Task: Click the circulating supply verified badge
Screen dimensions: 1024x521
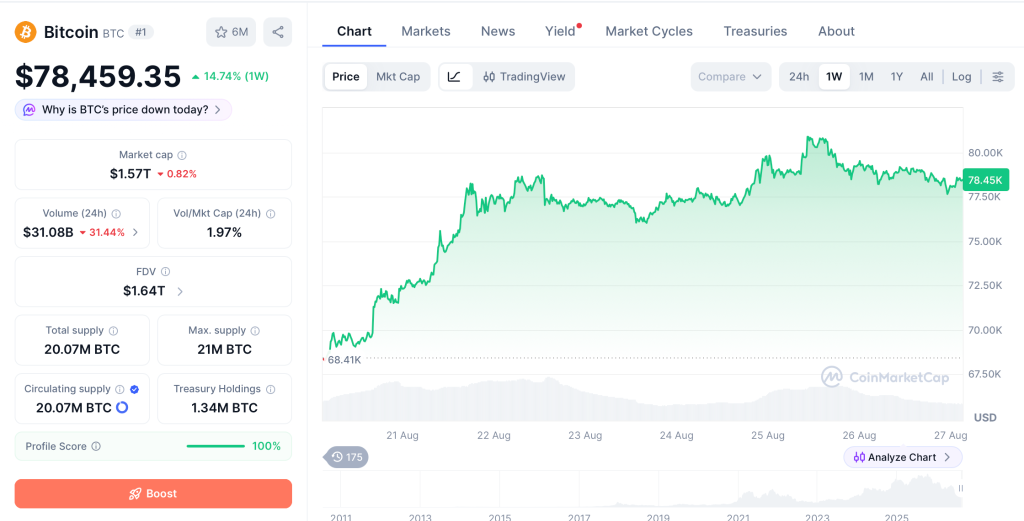Action: 135,389
